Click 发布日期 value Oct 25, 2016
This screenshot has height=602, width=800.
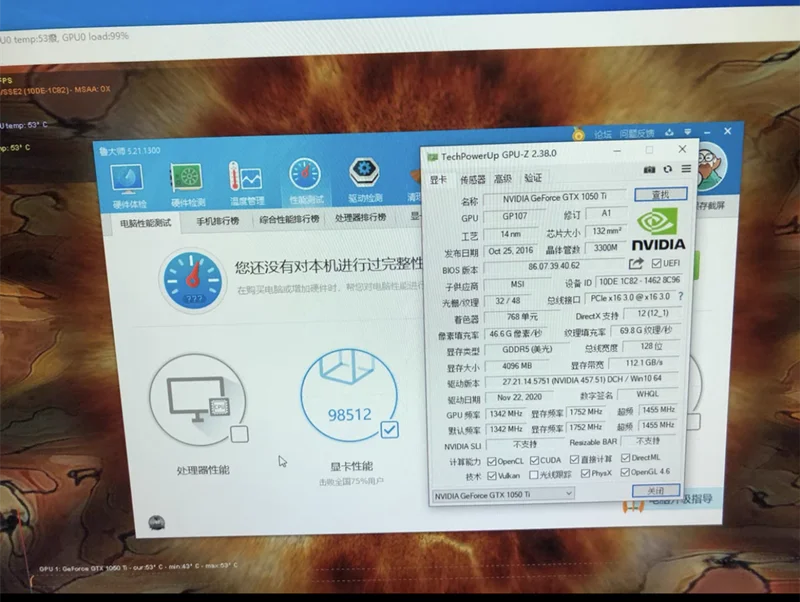[510, 250]
